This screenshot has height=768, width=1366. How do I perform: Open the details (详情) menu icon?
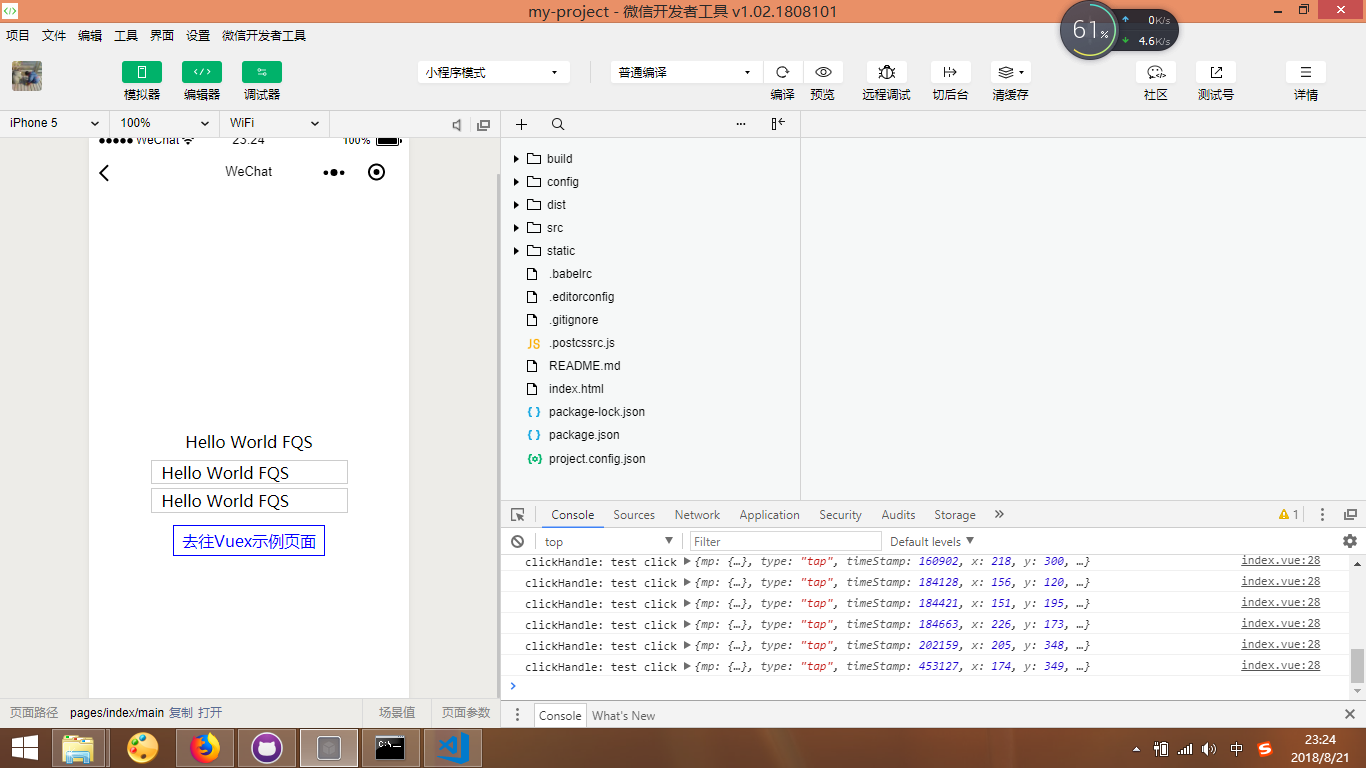1306,72
